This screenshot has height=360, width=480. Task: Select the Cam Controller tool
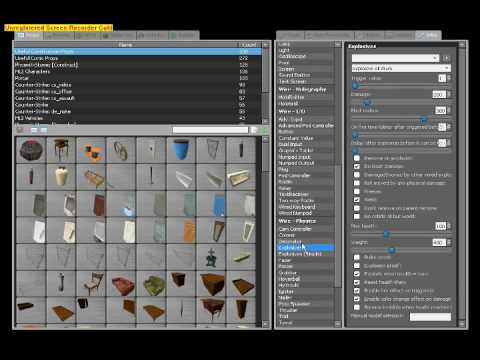tap(305, 229)
